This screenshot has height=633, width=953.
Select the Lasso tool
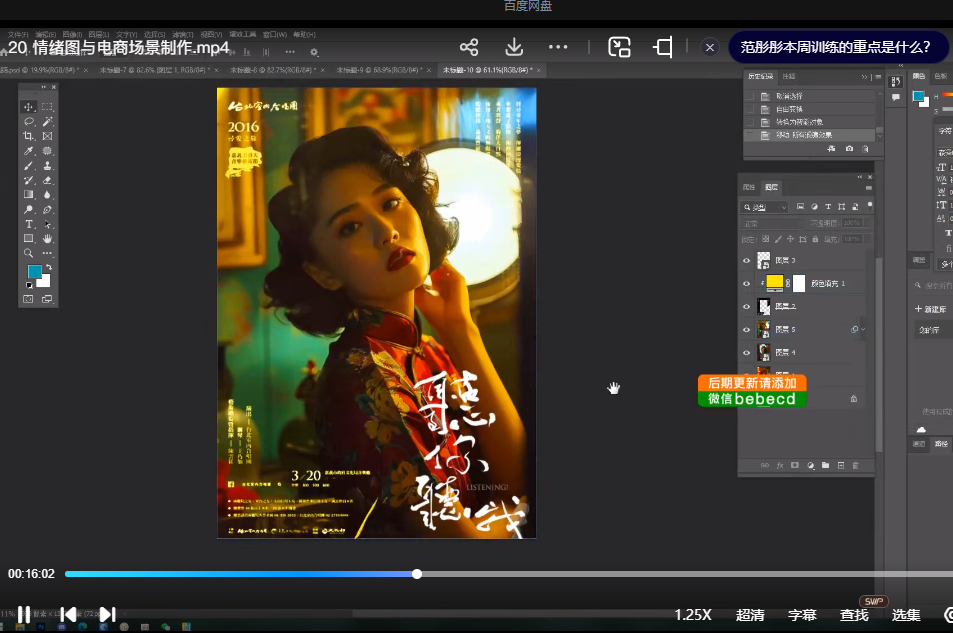tap(29, 122)
